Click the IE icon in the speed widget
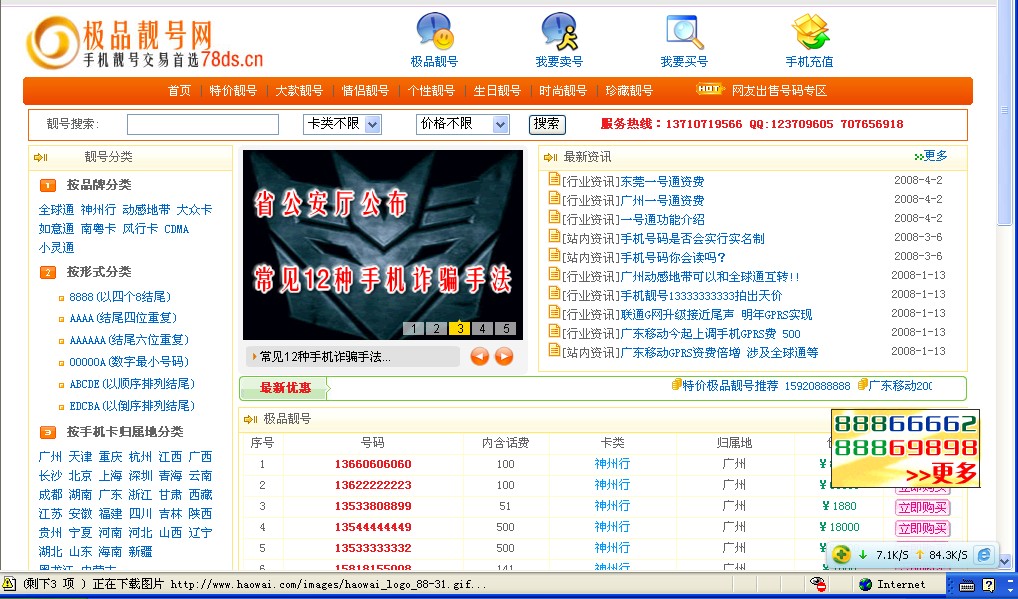 tap(984, 555)
